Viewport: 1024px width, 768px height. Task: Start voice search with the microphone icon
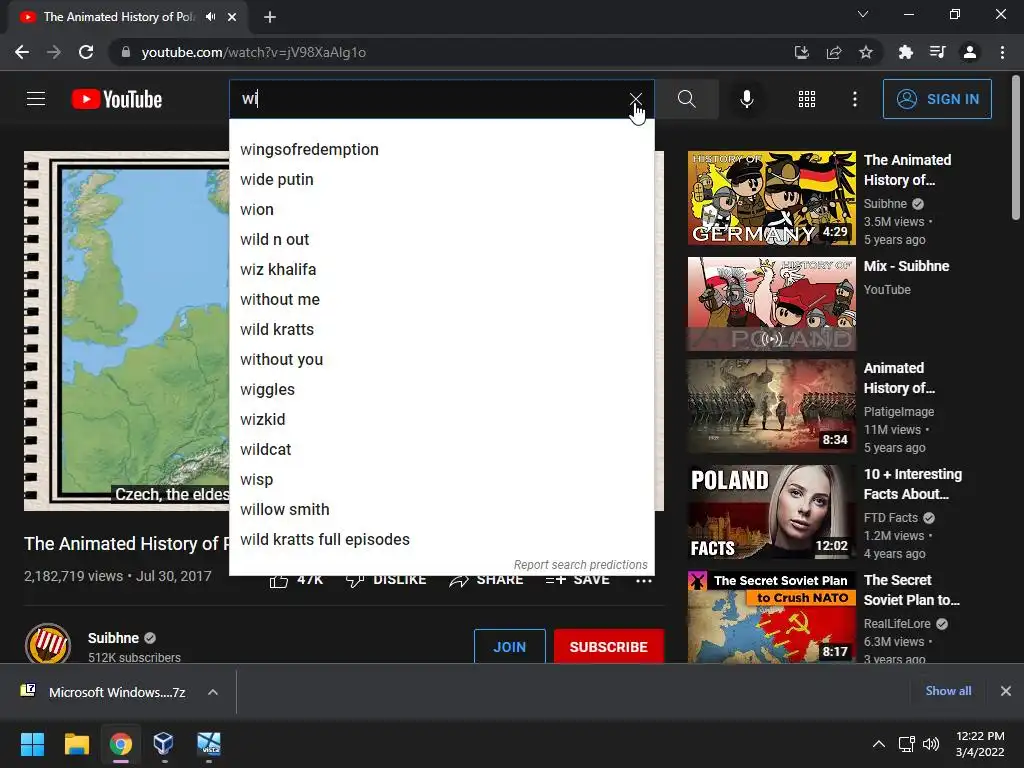coord(746,99)
